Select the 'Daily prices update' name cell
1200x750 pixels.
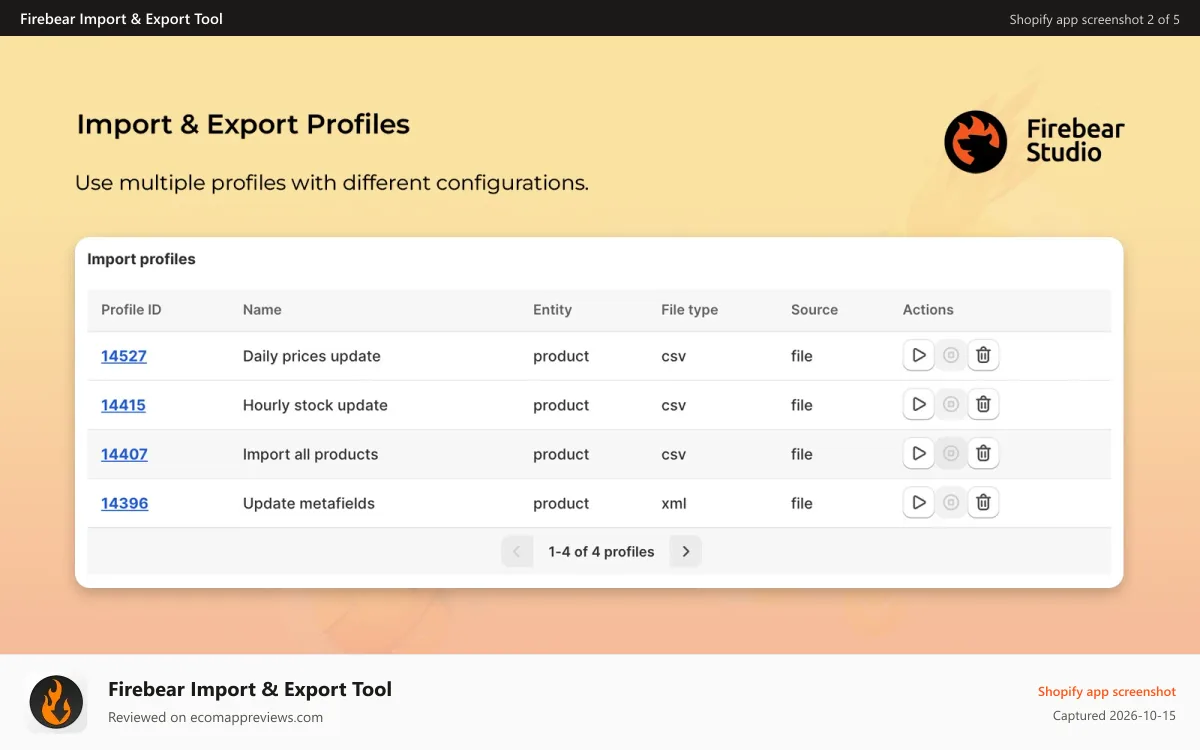click(312, 356)
